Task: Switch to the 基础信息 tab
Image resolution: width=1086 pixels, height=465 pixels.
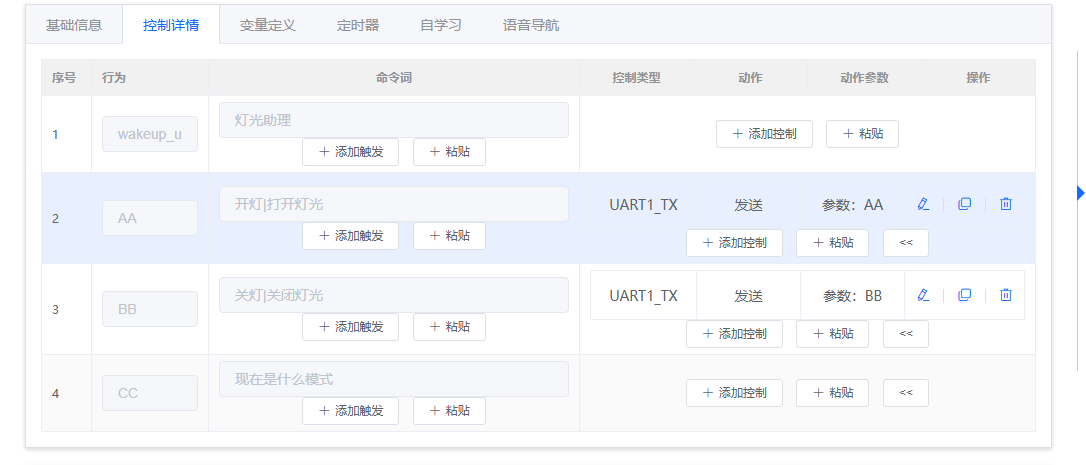Action: [74, 25]
